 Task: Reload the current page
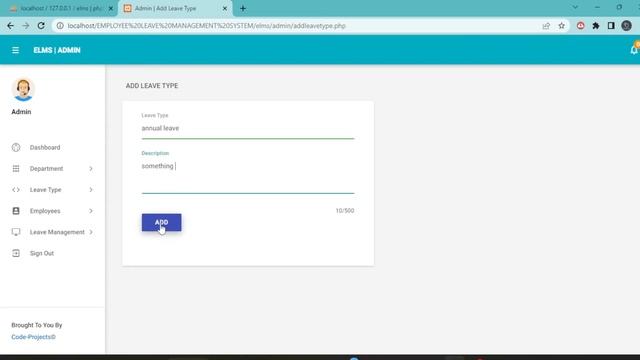click(41, 26)
